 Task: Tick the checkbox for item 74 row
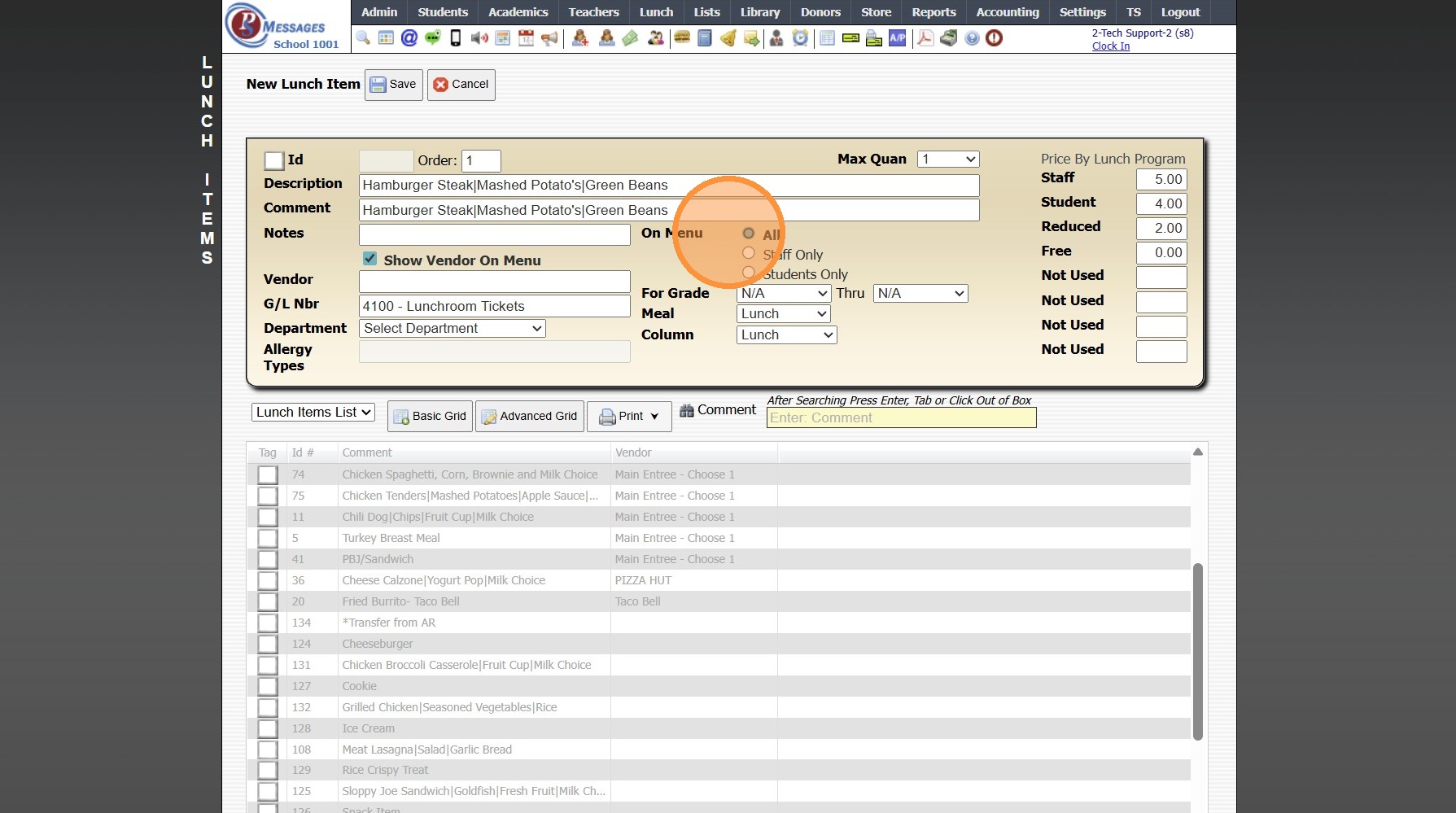point(268,474)
